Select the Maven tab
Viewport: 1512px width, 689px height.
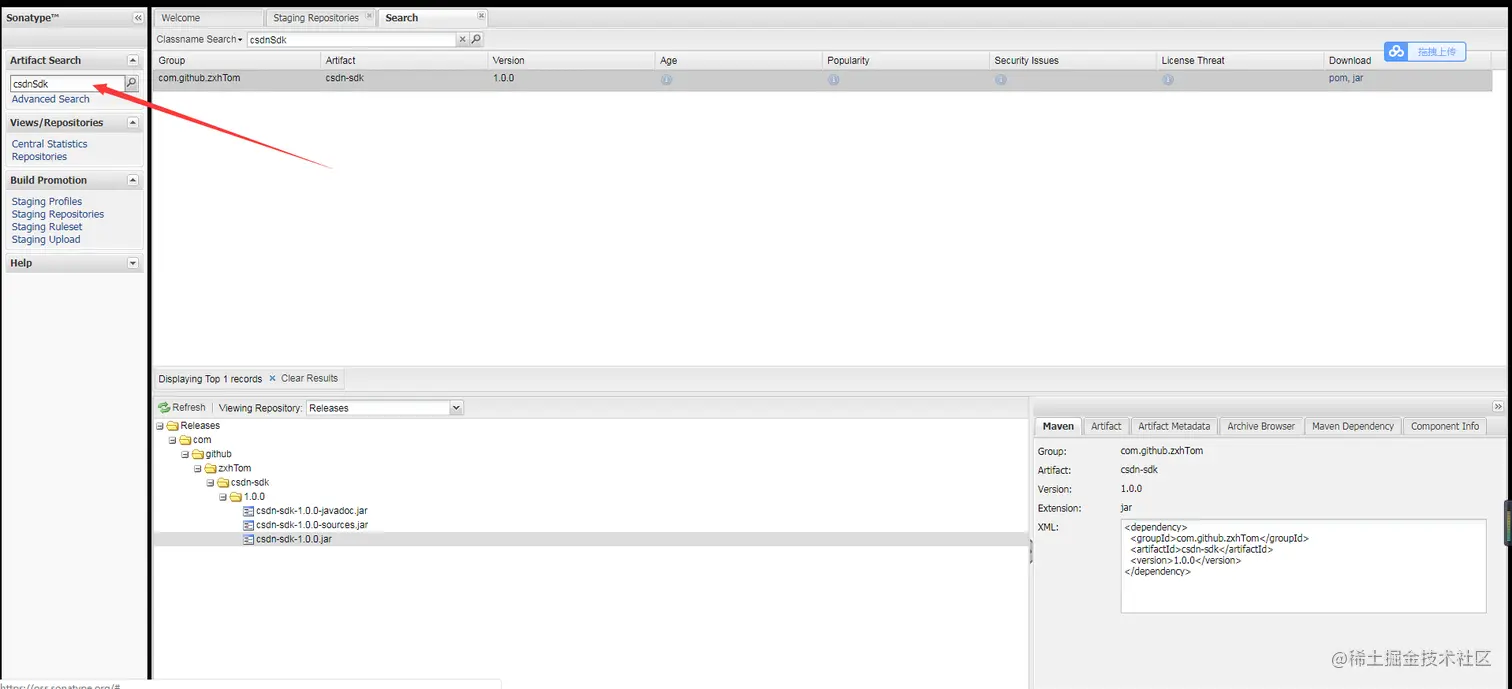1058,426
